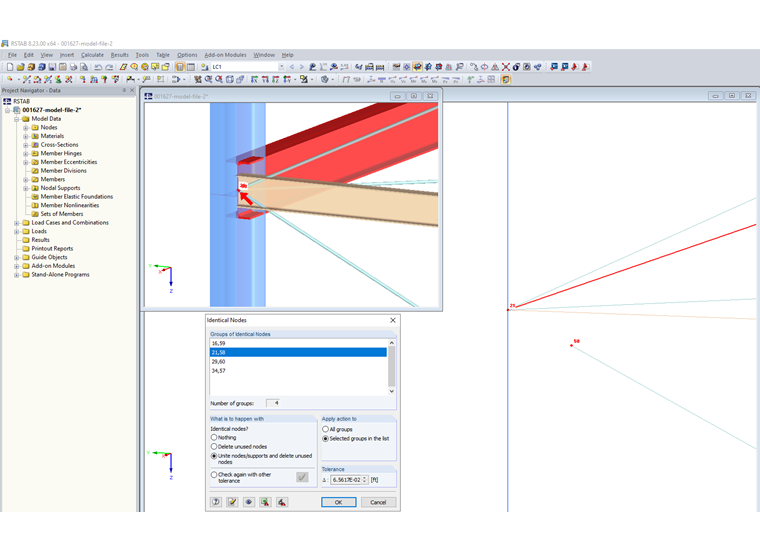Toggle the Project Navigator display icon
760x550 pixels.
click(180, 67)
